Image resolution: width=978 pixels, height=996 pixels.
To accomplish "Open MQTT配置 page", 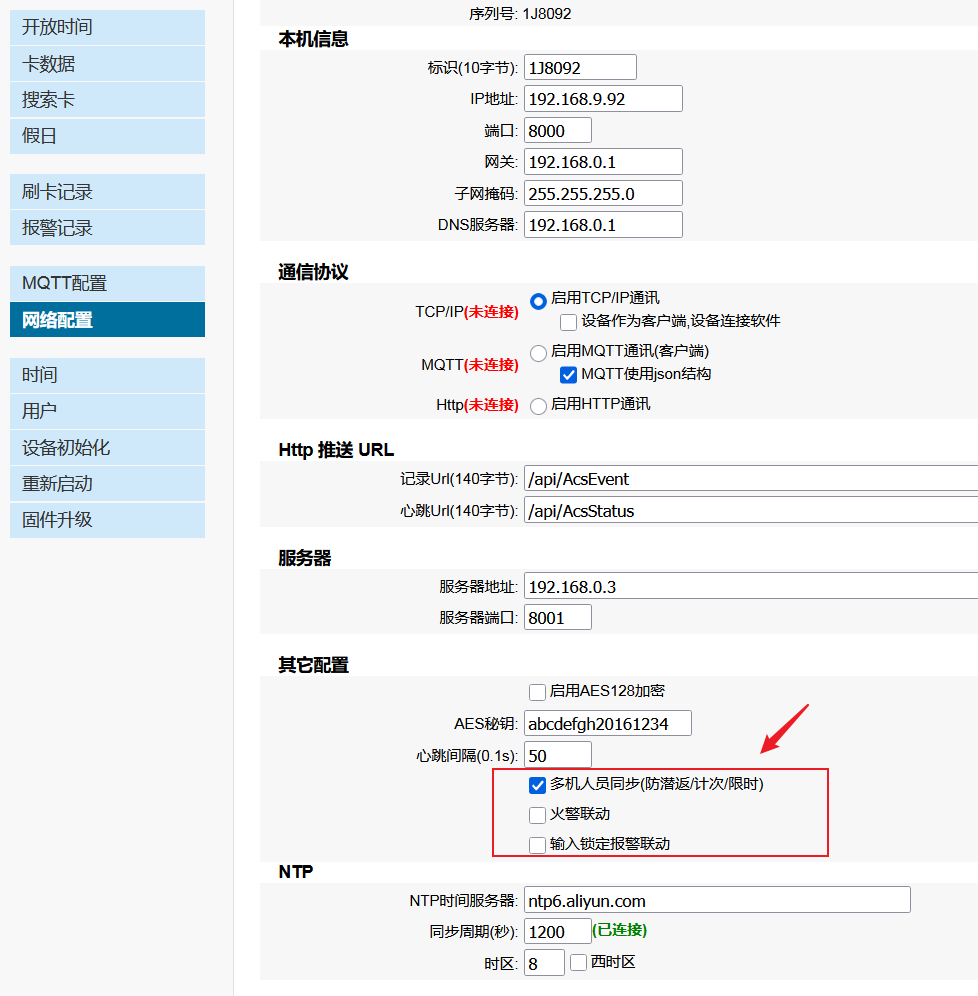I will [107, 283].
